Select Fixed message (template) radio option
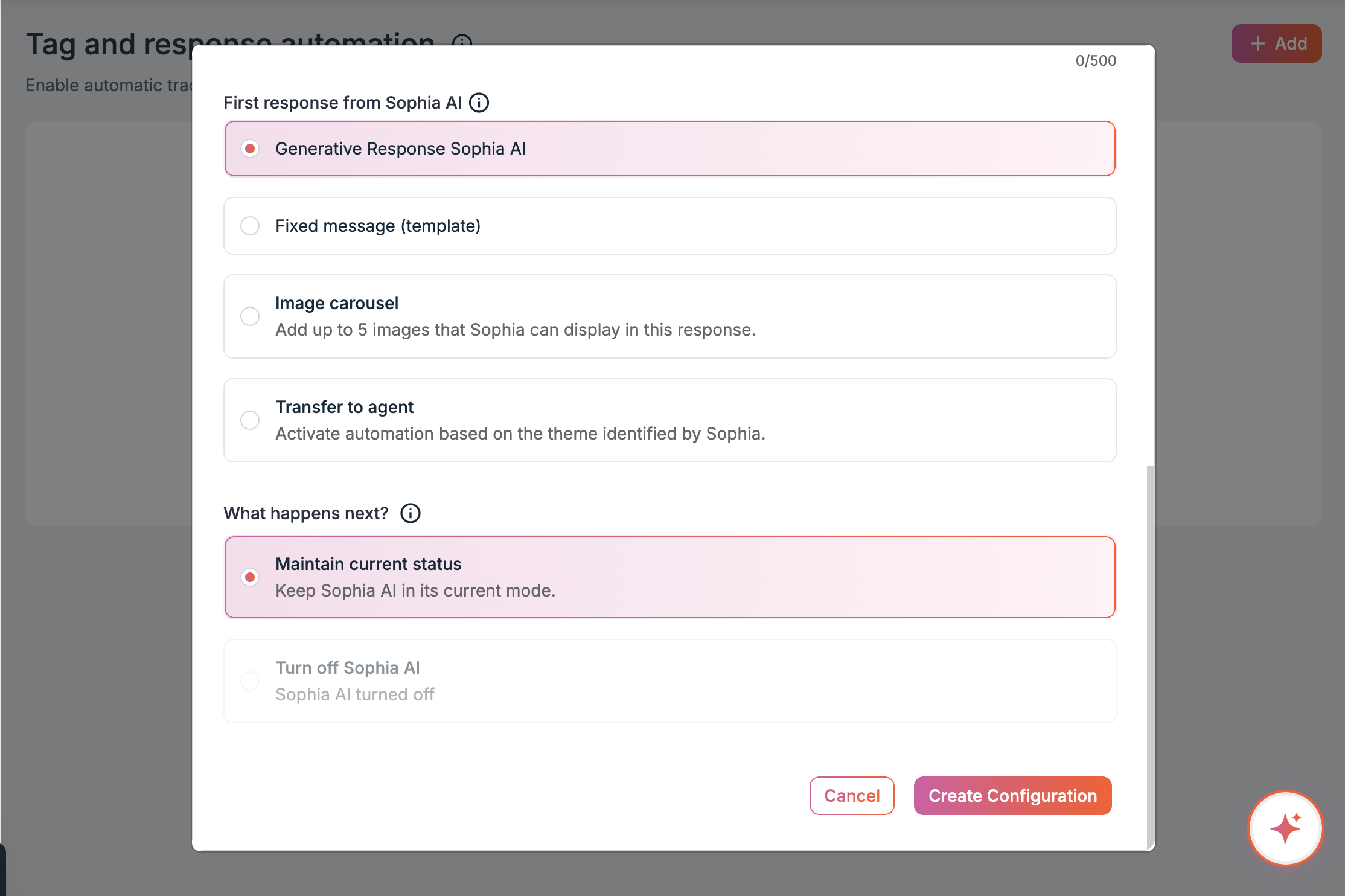The height and width of the screenshot is (896, 1345). (250, 226)
